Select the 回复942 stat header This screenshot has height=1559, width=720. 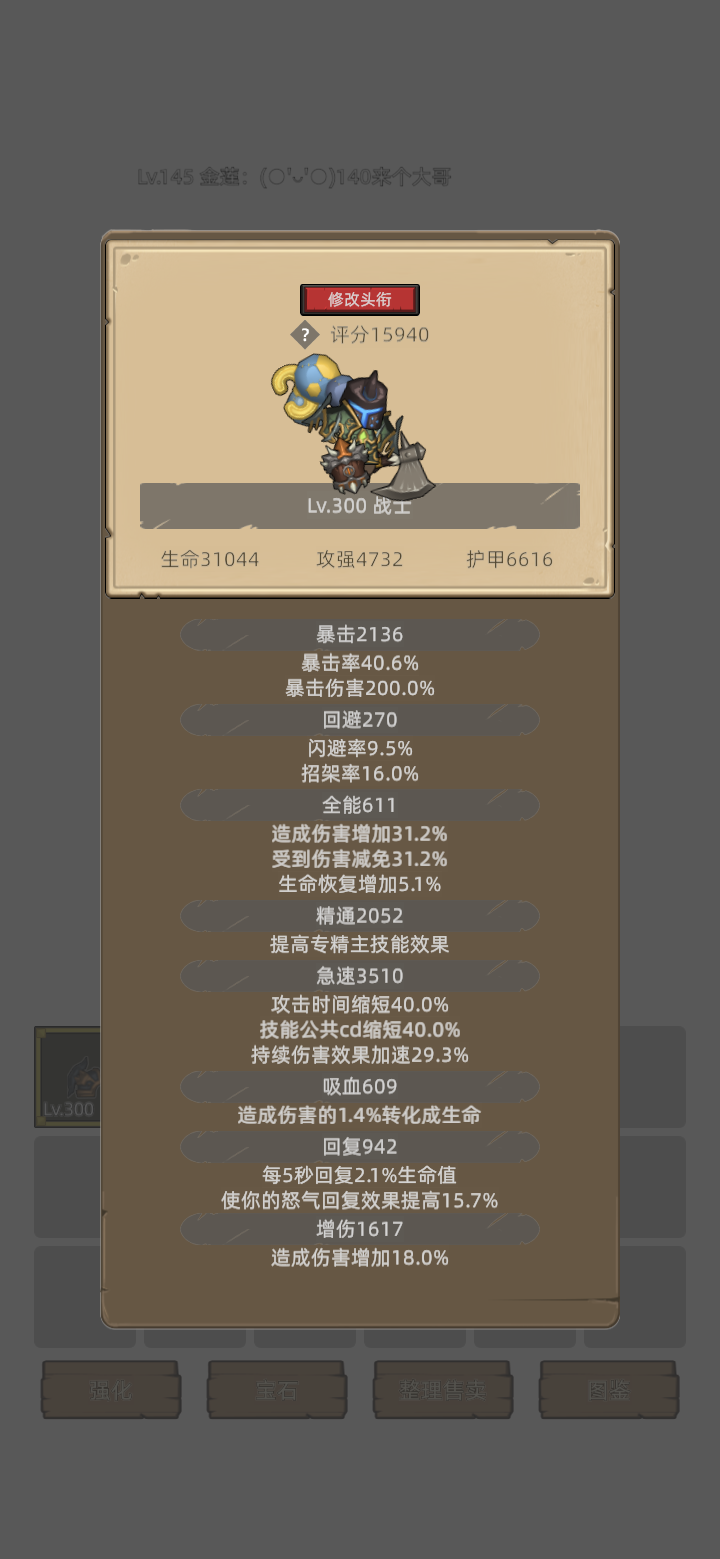tap(360, 1147)
